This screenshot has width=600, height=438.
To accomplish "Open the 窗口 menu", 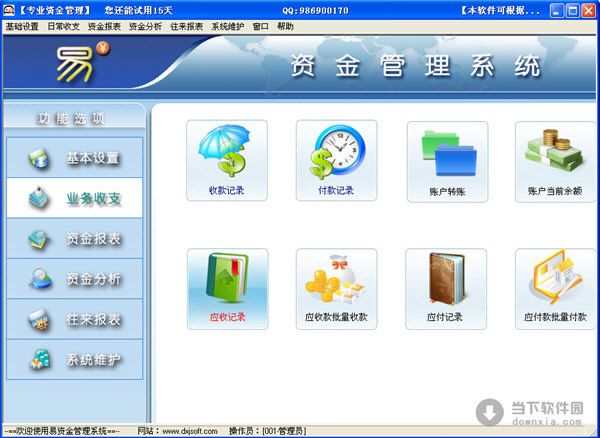I will click(x=261, y=26).
